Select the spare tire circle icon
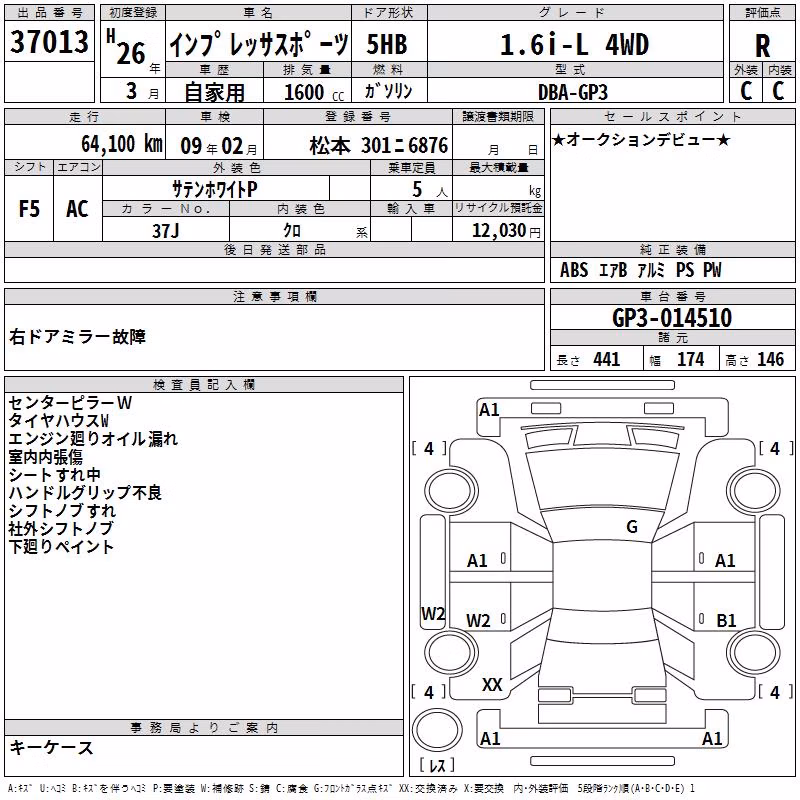The width and height of the screenshot is (800, 800). click(437, 730)
